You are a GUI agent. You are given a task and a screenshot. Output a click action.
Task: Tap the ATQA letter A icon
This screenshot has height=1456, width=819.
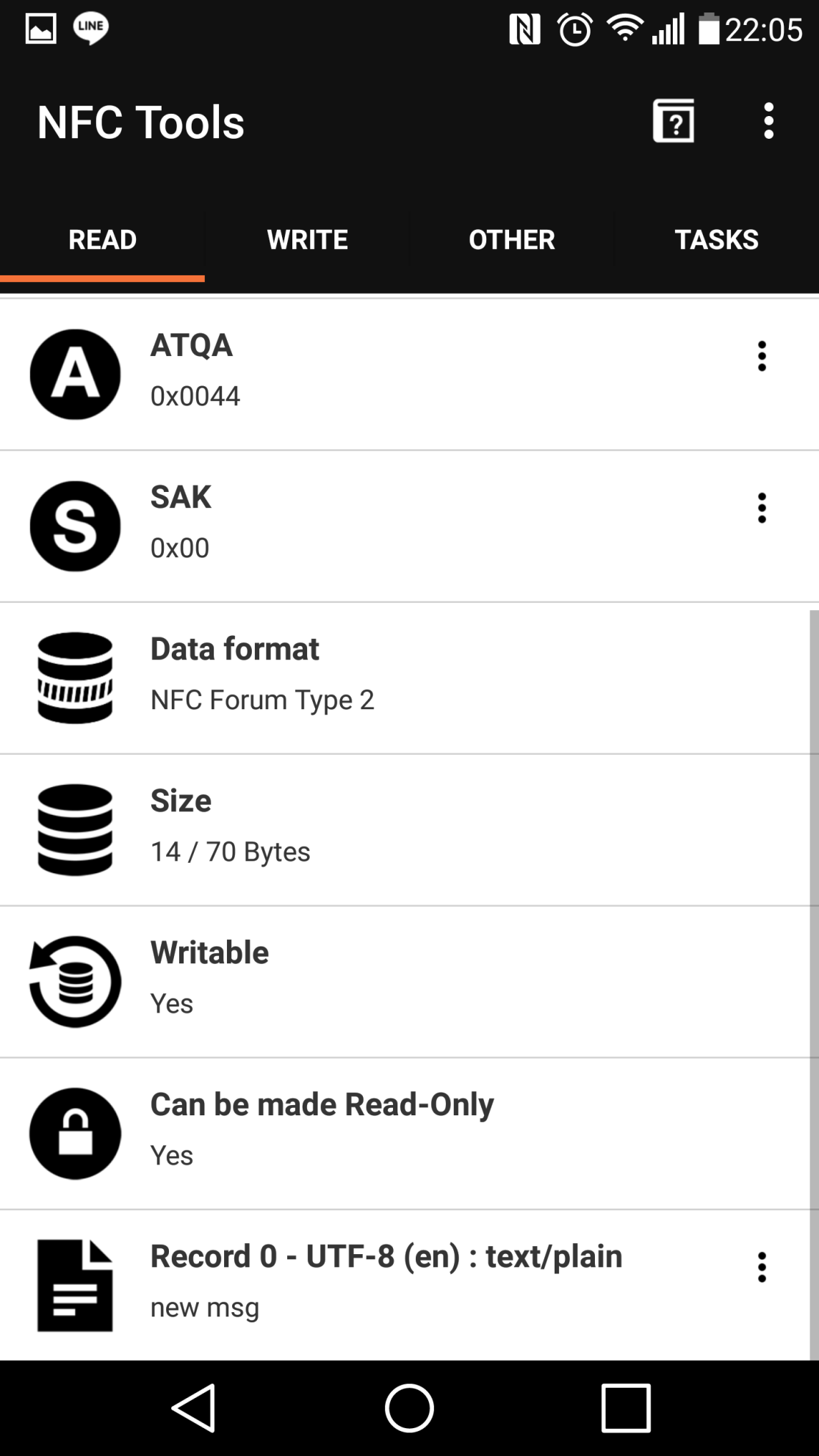(75, 374)
